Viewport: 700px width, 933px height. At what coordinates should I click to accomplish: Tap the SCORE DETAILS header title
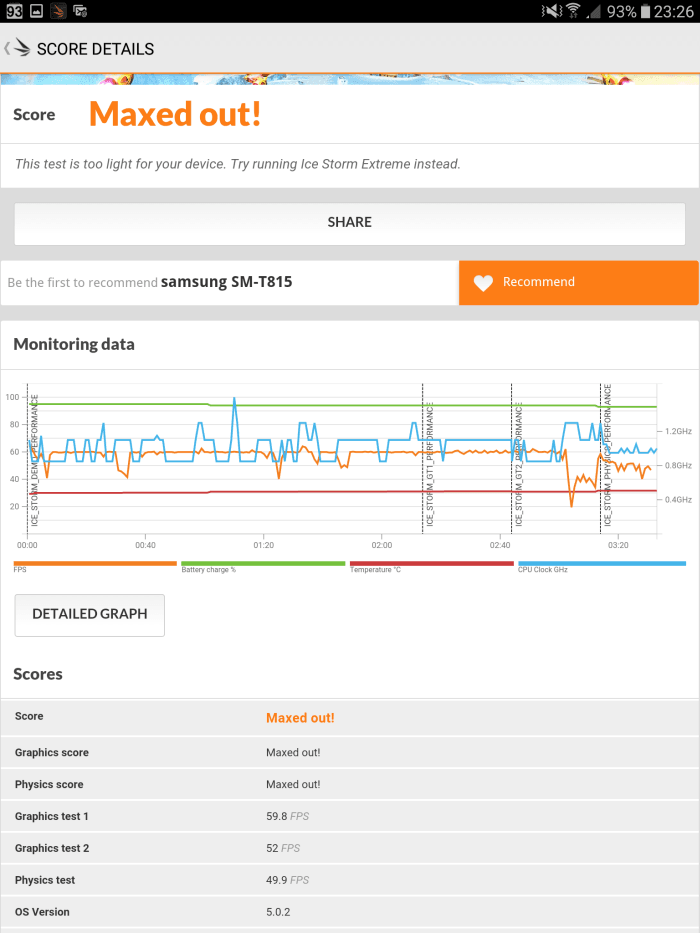[95, 49]
